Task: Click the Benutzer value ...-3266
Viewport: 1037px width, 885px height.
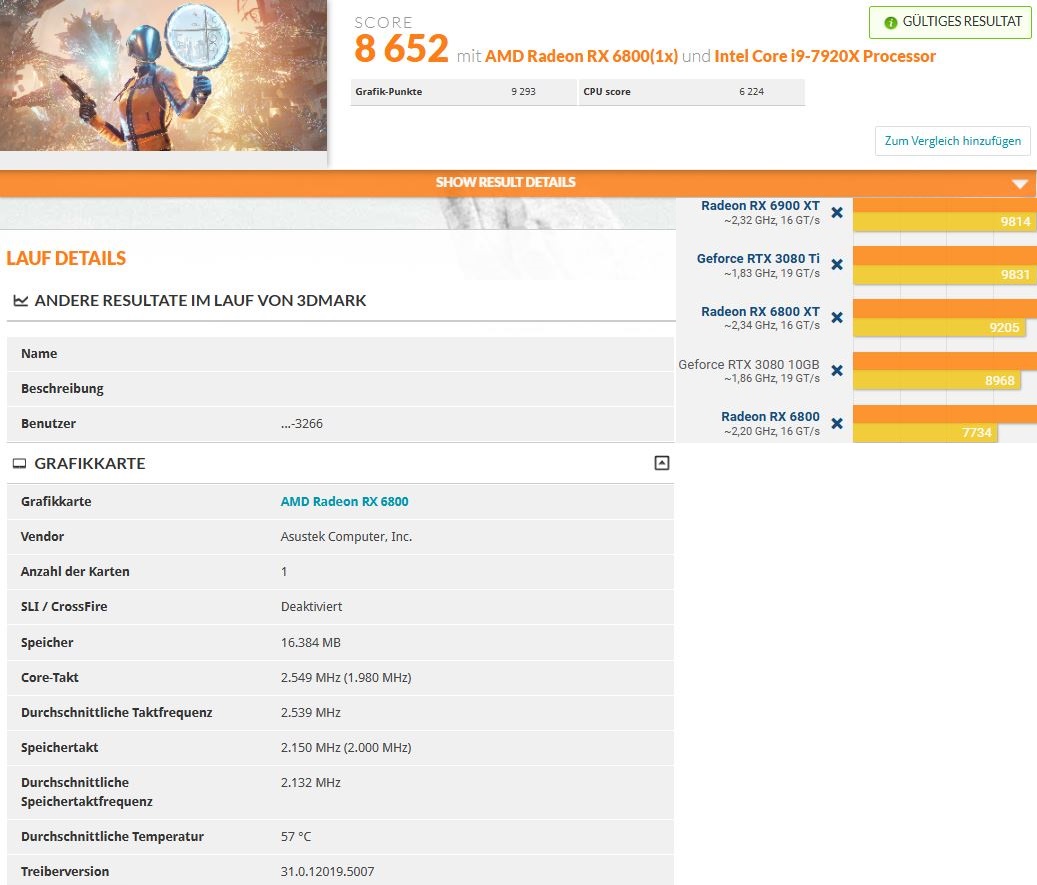Action: coord(302,424)
